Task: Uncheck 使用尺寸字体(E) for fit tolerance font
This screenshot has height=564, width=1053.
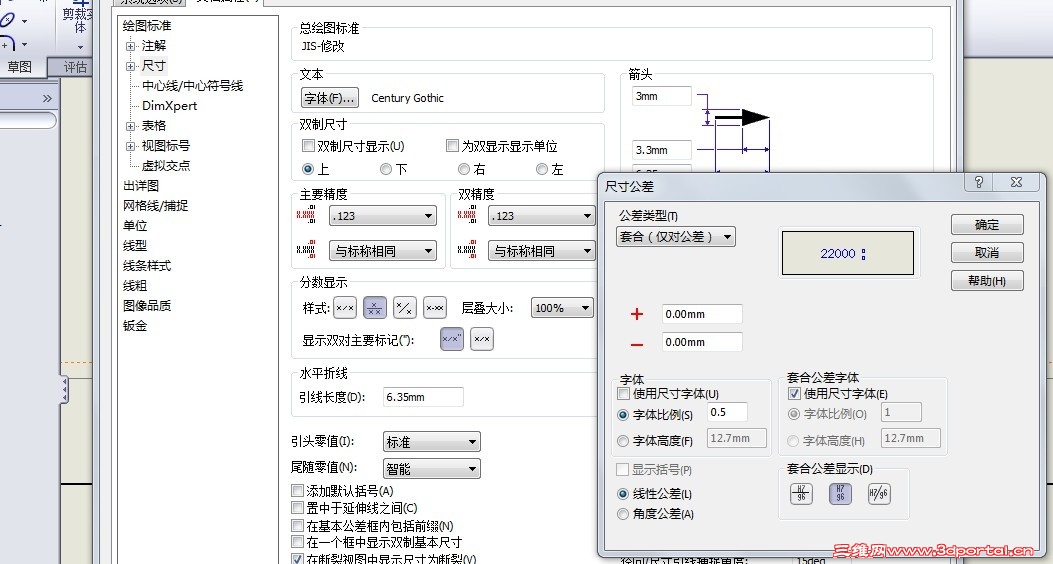Action: (794, 394)
